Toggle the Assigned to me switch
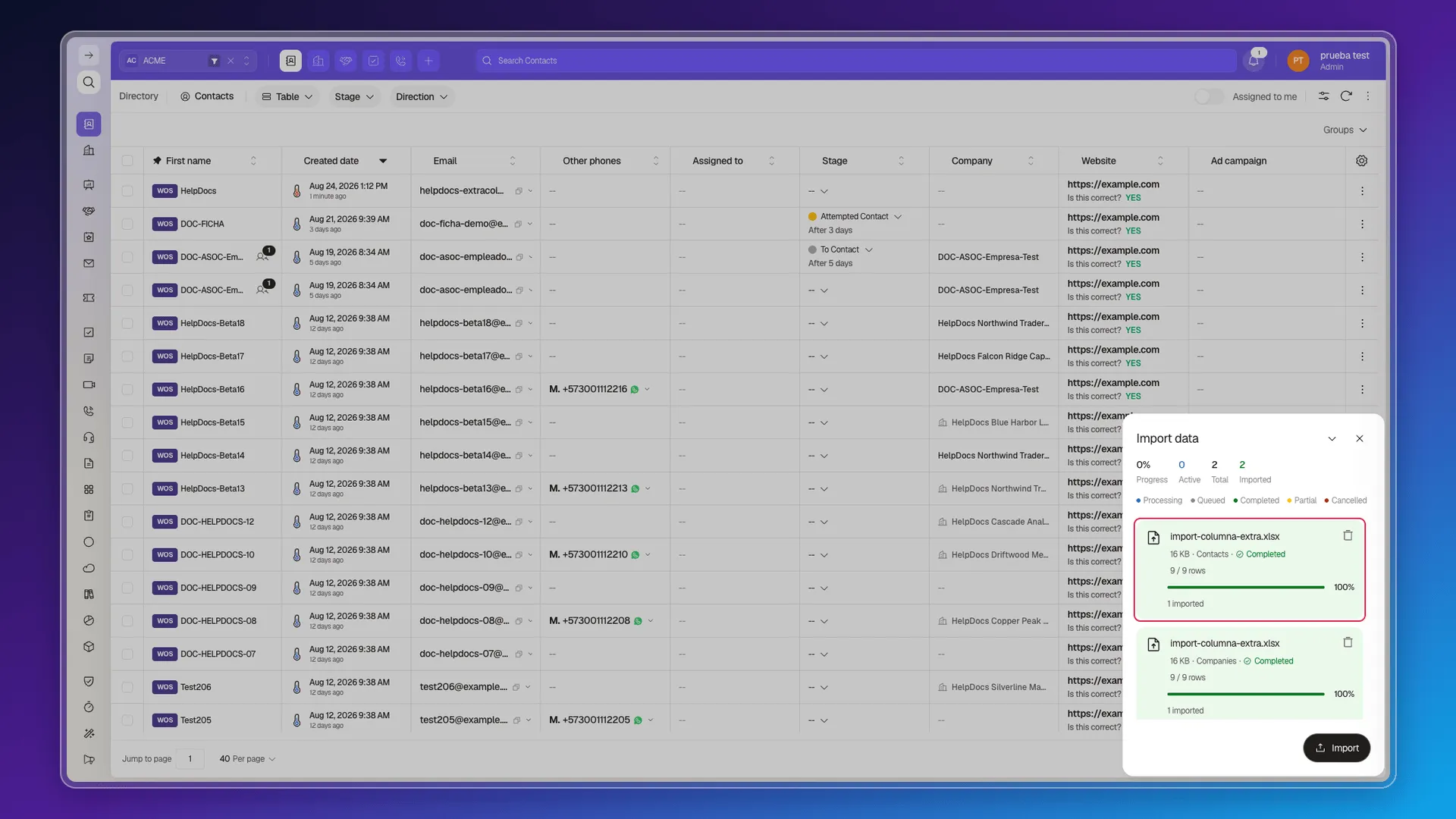 pyautogui.click(x=1209, y=96)
